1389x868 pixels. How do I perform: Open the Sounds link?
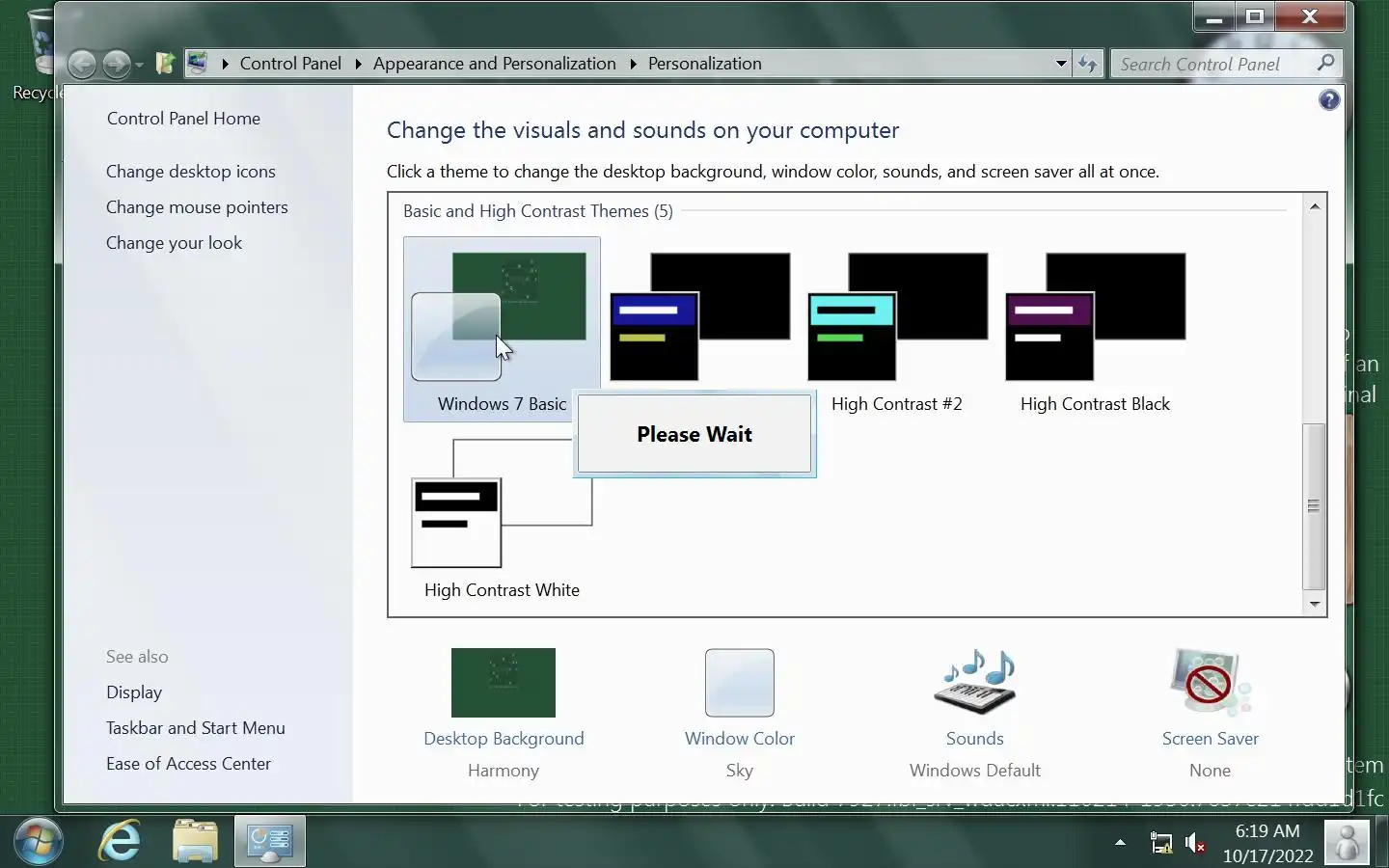tap(975, 739)
